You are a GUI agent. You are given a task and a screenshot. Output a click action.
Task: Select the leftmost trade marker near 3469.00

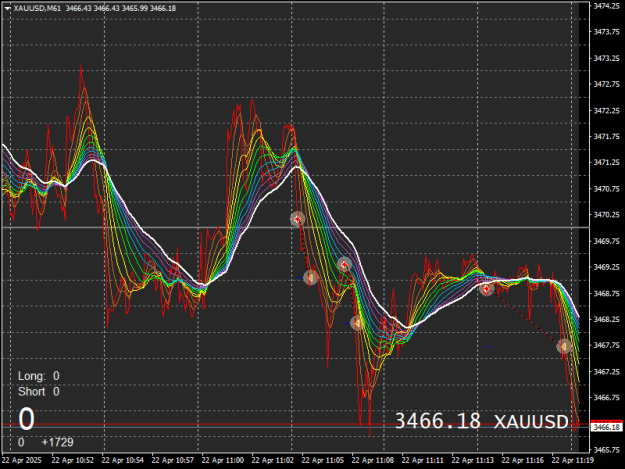coord(311,277)
